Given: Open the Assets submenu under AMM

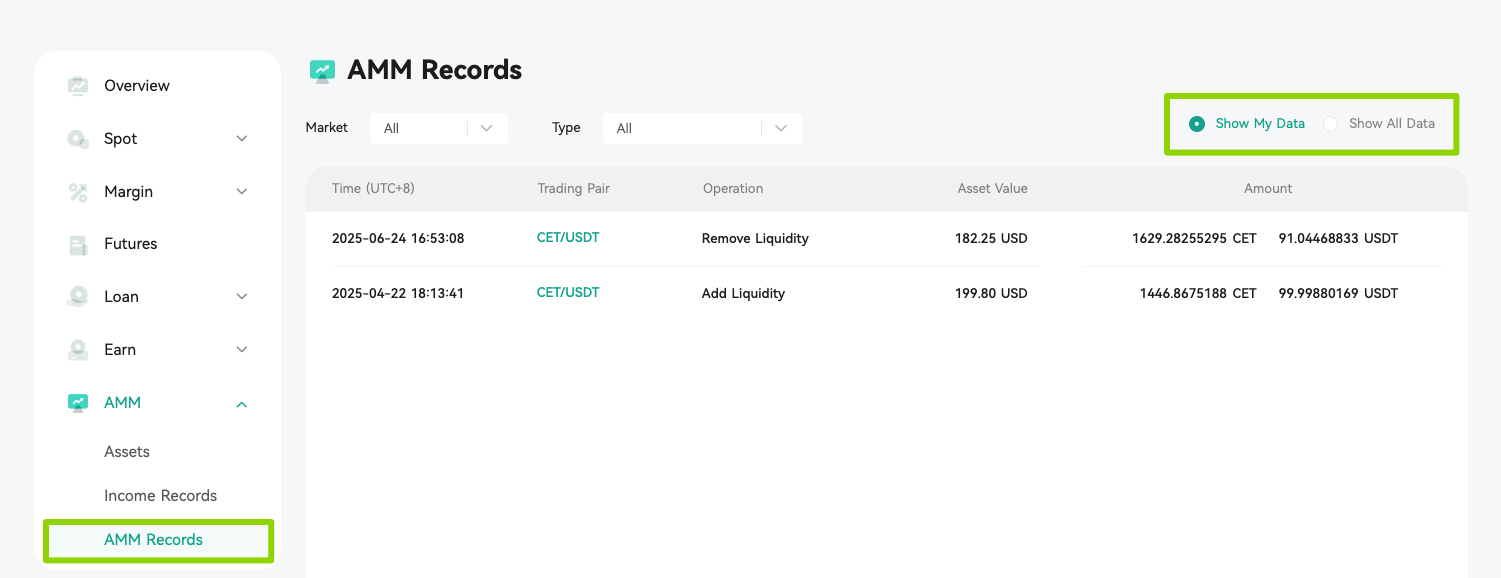Looking at the screenshot, I should pyautogui.click(x=127, y=452).
